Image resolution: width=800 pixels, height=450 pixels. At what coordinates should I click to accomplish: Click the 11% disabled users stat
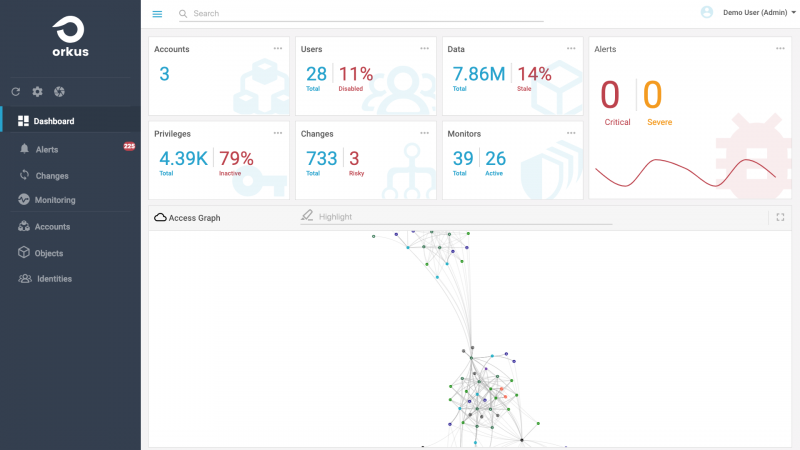pos(355,74)
